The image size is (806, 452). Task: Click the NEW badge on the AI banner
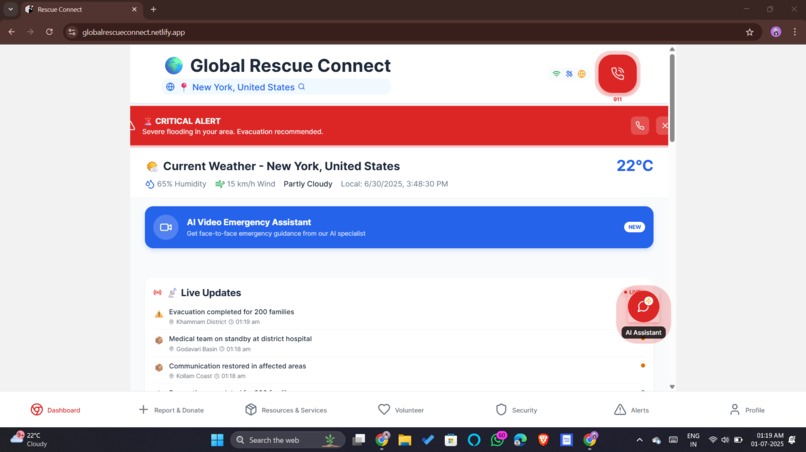point(634,227)
